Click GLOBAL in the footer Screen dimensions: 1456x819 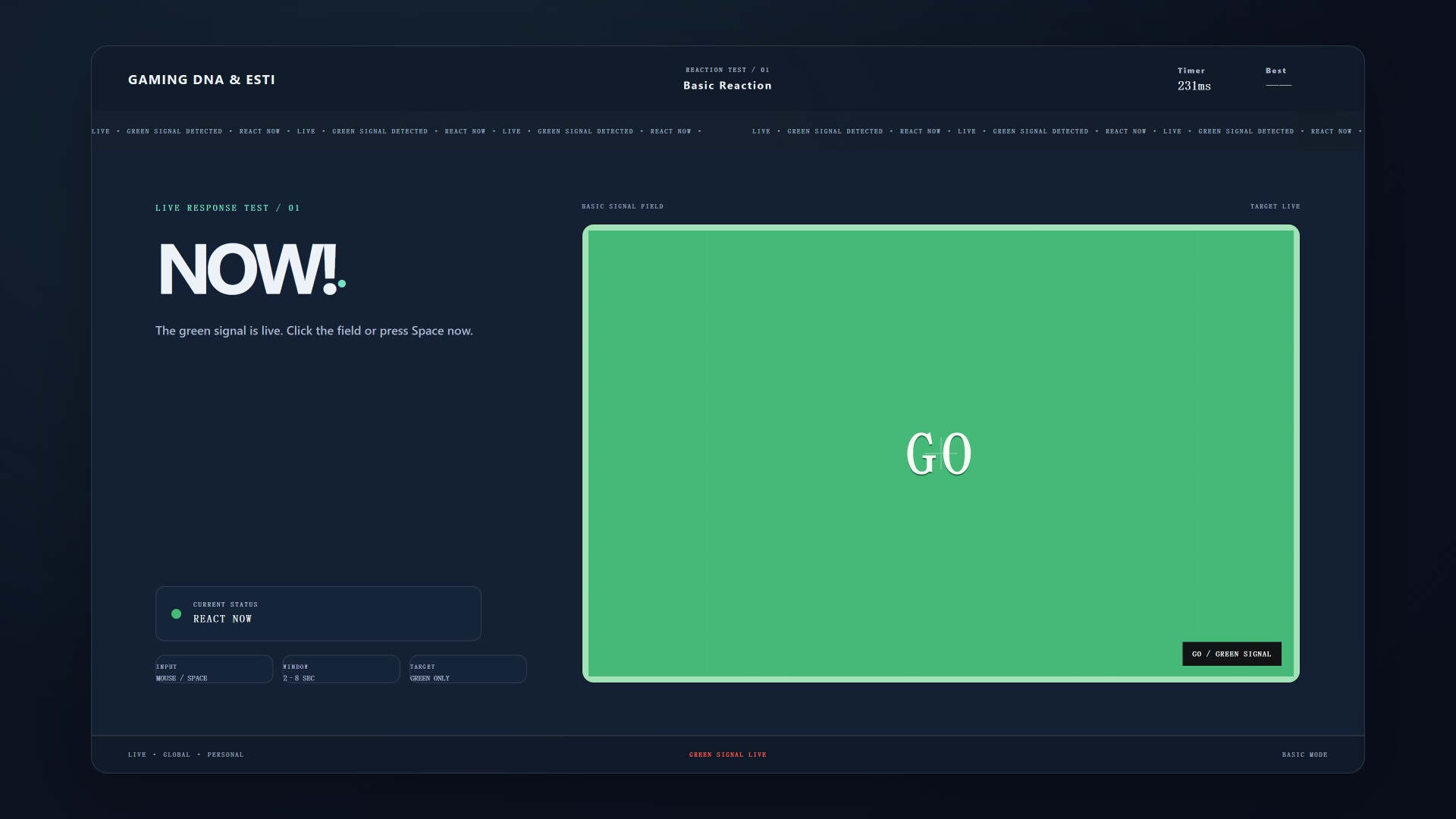click(x=177, y=755)
